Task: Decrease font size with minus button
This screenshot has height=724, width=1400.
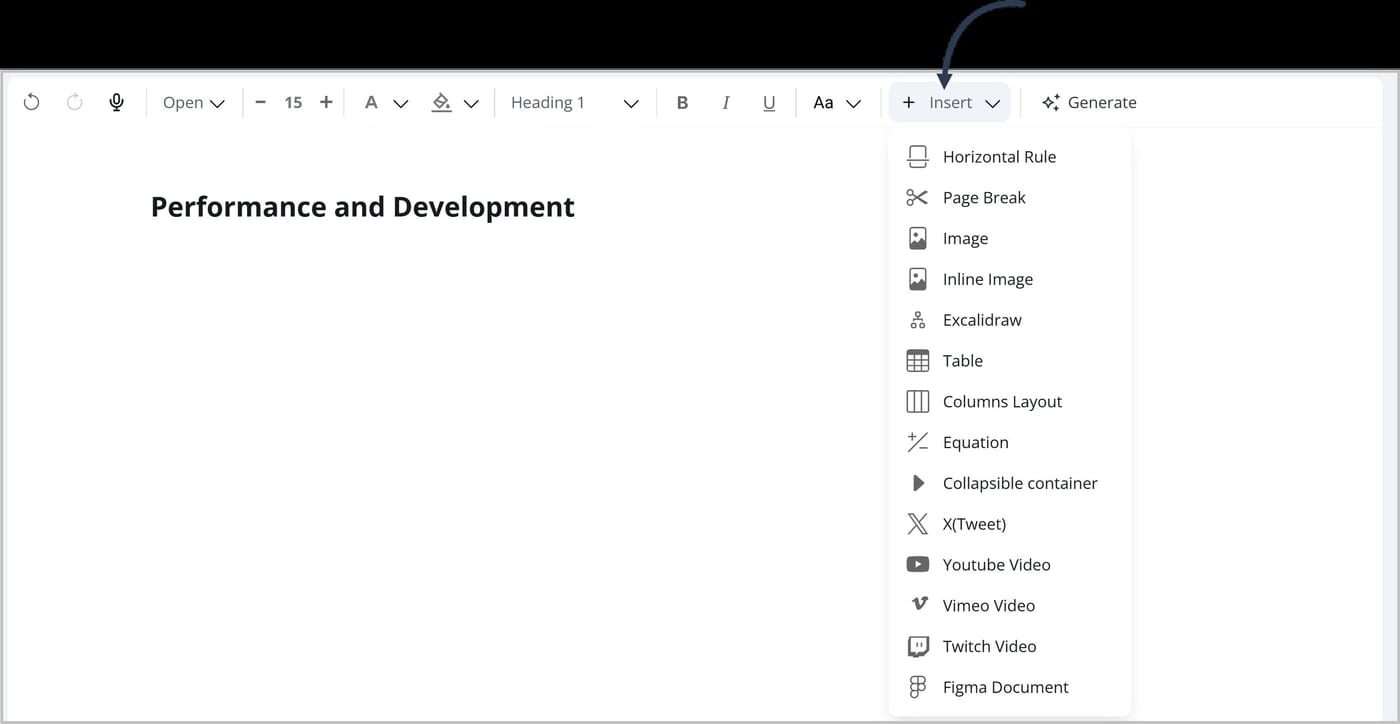Action: (x=261, y=102)
